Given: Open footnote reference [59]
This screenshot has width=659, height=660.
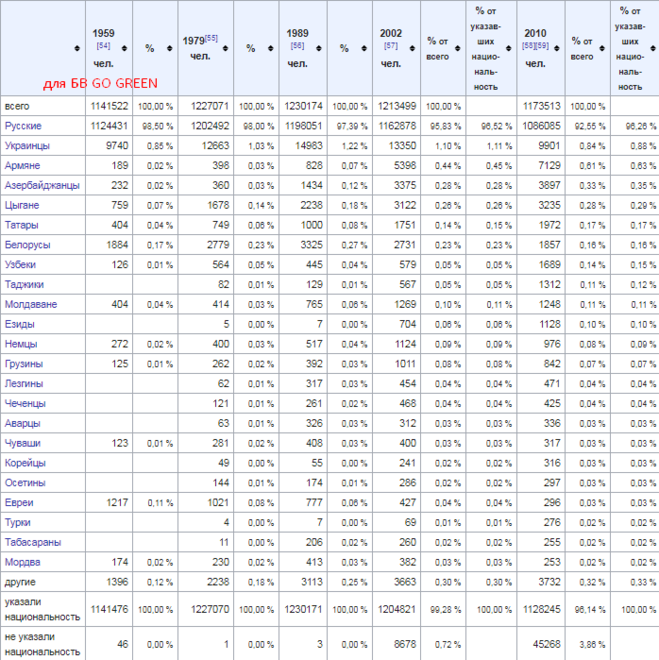Looking at the screenshot, I should pos(542,45).
